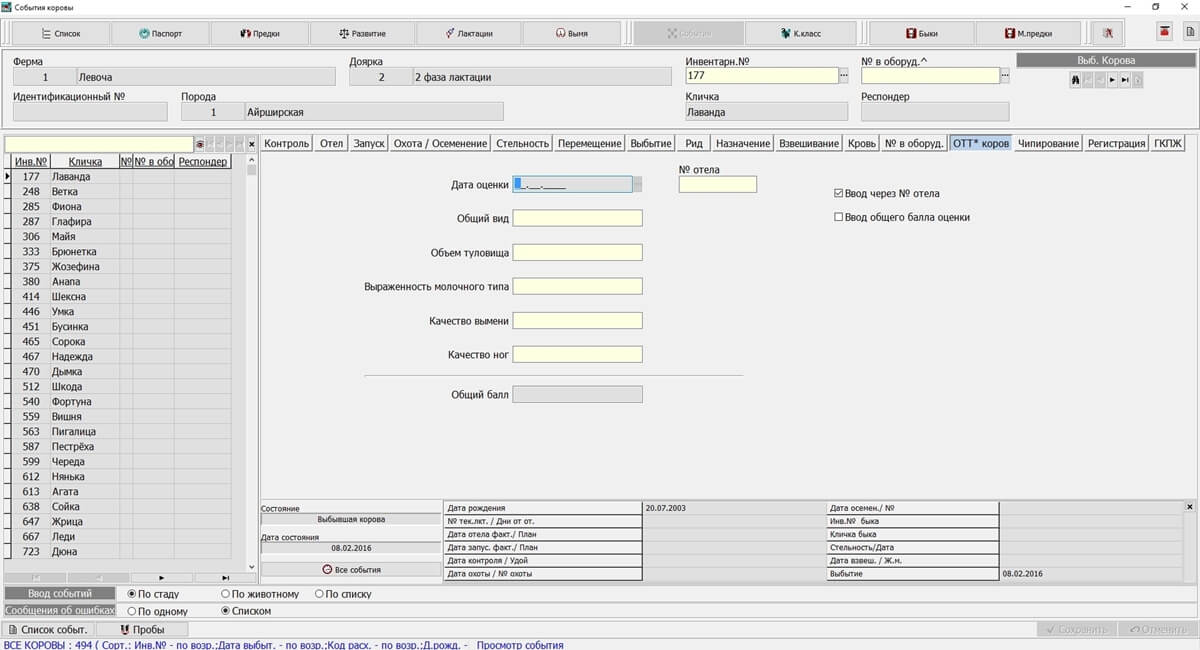Switch to the Взвешивание tab

[x=808, y=144]
